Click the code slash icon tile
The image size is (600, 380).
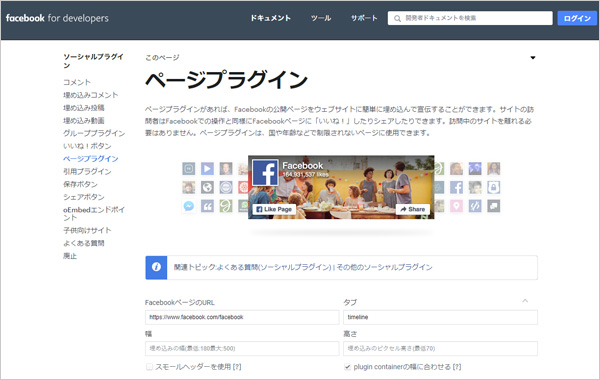point(475,206)
